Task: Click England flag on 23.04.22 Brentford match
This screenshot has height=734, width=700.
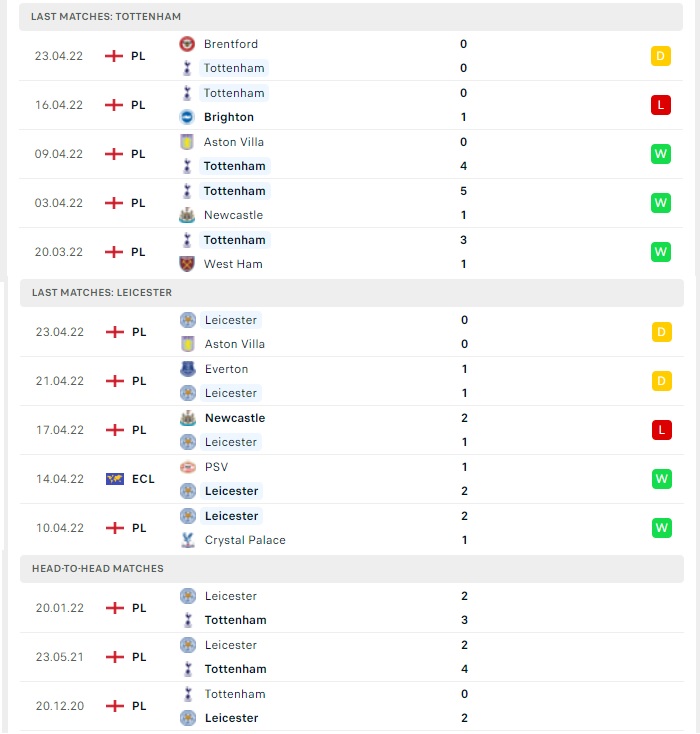Action: click(114, 56)
